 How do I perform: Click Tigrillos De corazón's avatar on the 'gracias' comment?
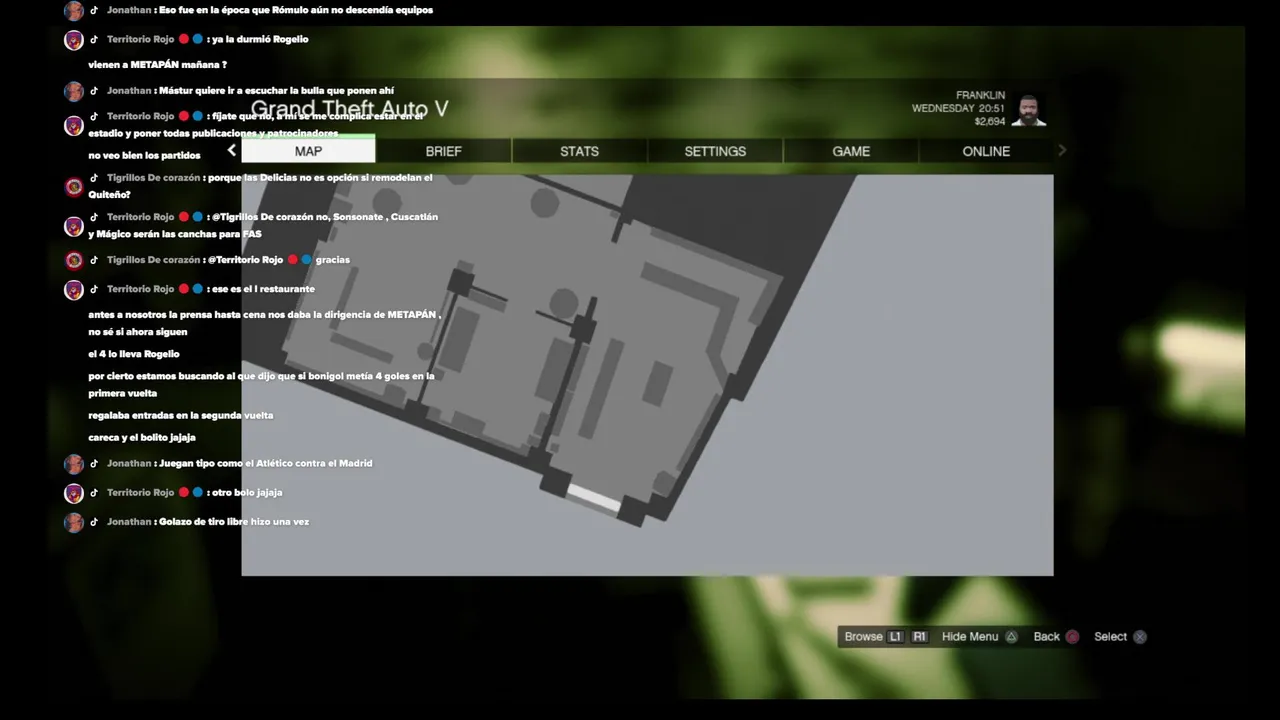point(73,260)
